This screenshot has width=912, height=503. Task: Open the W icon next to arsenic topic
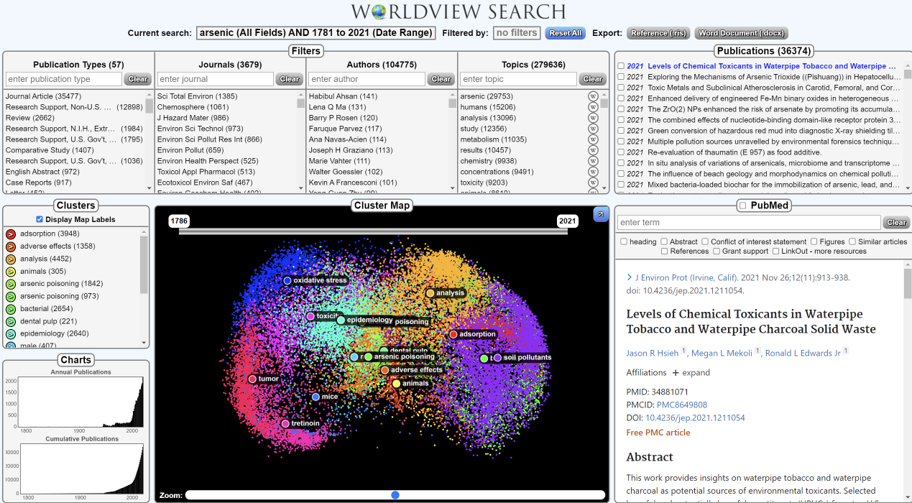pos(593,97)
